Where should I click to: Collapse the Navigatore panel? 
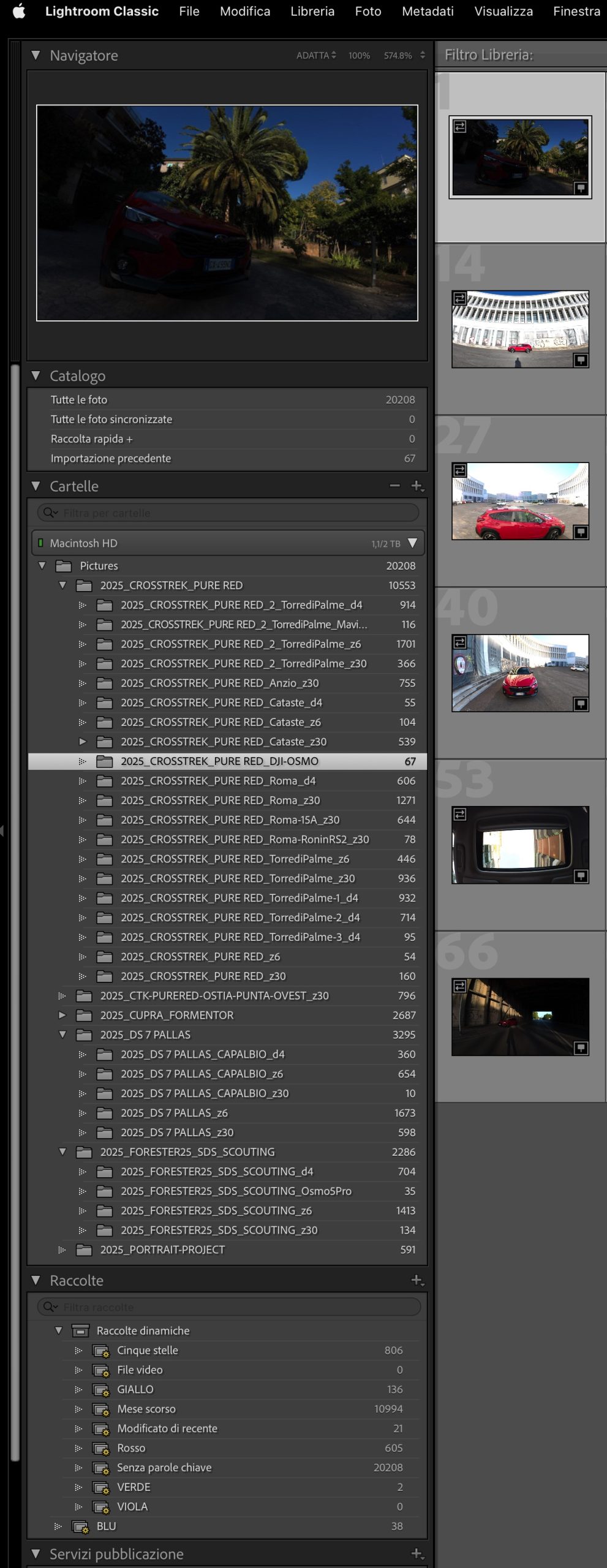point(36,55)
